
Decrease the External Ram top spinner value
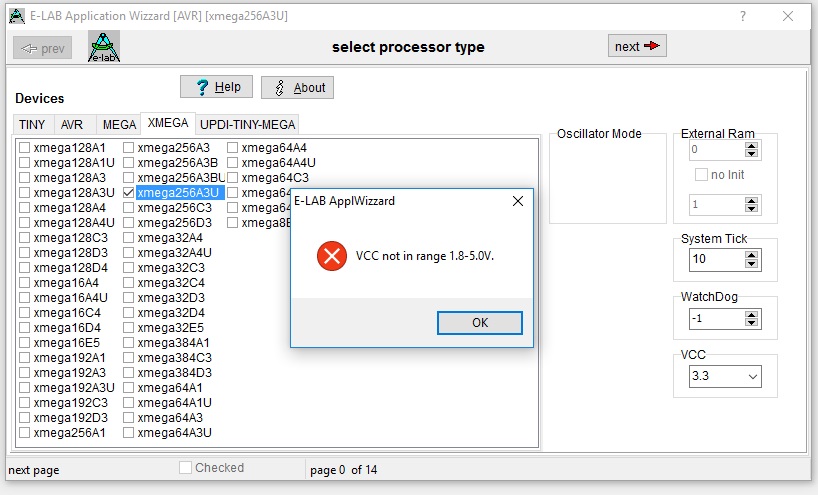[x=751, y=154]
